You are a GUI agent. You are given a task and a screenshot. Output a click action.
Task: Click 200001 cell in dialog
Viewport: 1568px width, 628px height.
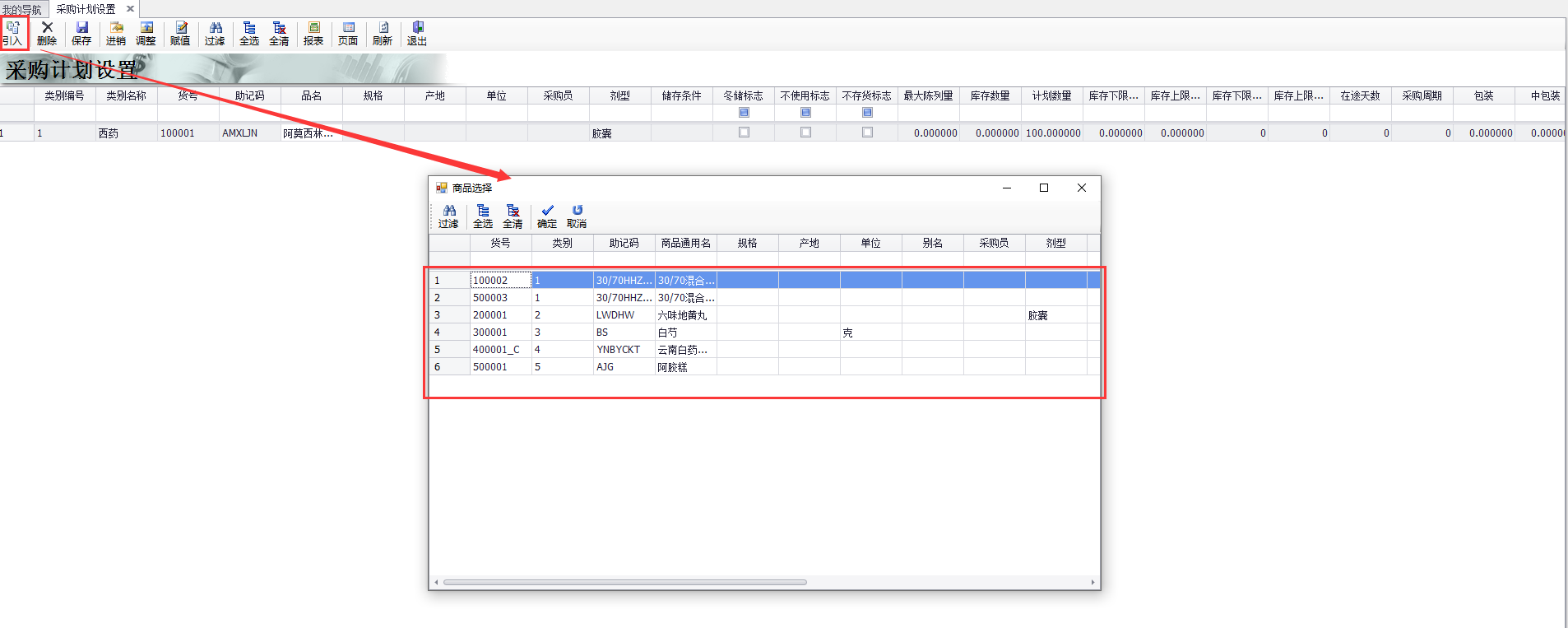point(500,315)
